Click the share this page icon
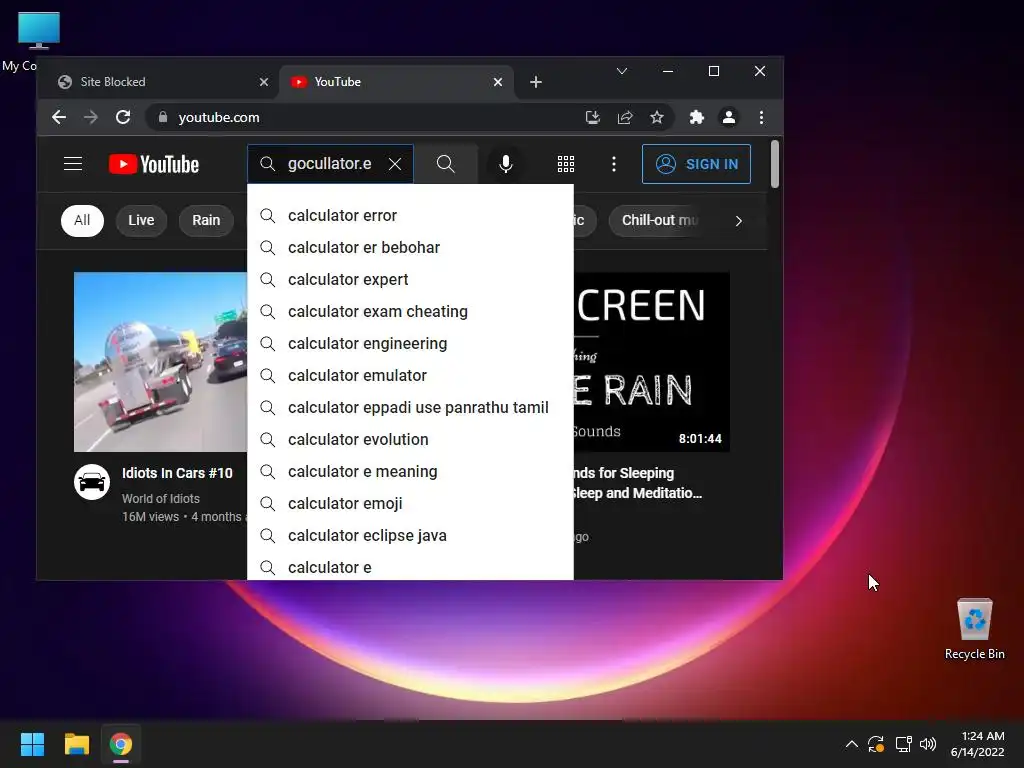The width and height of the screenshot is (1024, 768). point(625,118)
